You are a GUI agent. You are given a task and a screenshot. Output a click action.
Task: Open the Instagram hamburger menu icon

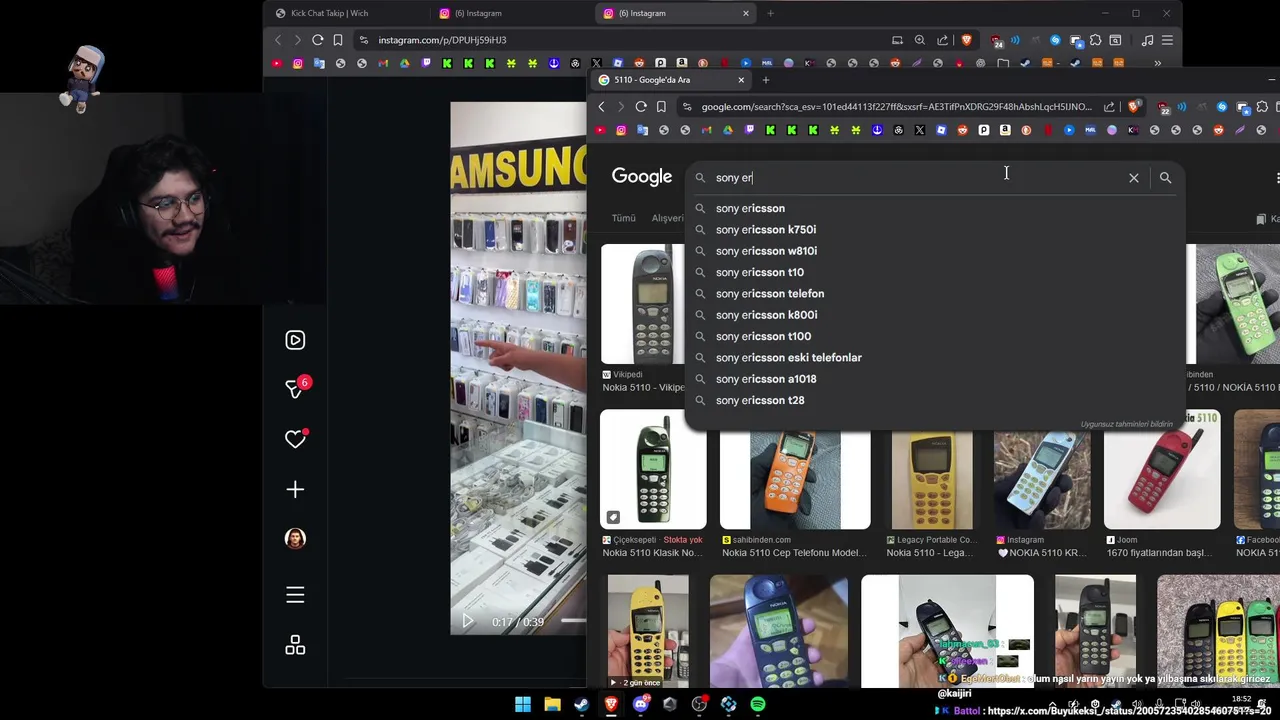[x=295, y=595]
